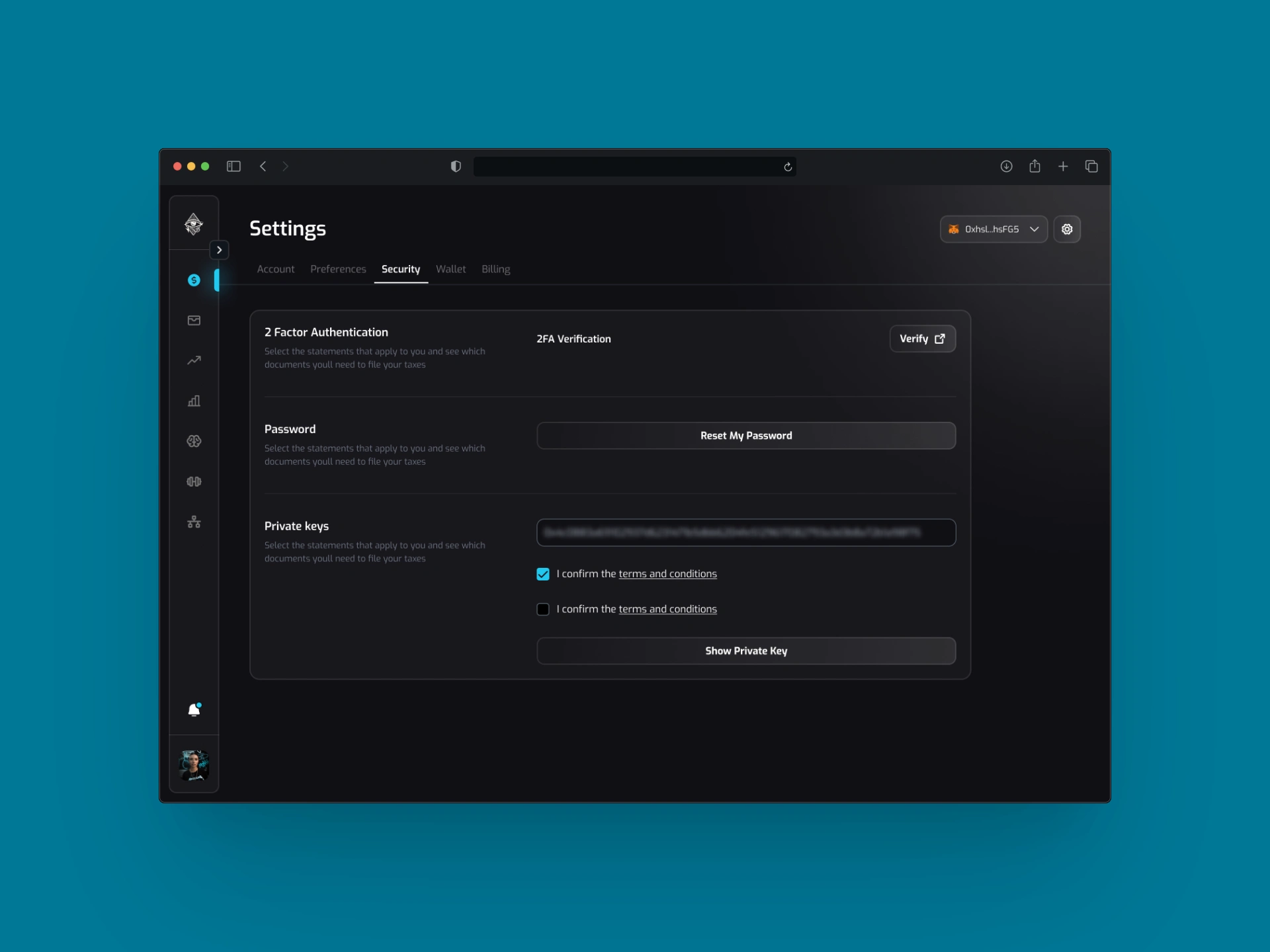Open the user profile avatar thumbnail
The width and height of the screenshot is (1270, 952).
pyautogui.click(x=194, y=766)
